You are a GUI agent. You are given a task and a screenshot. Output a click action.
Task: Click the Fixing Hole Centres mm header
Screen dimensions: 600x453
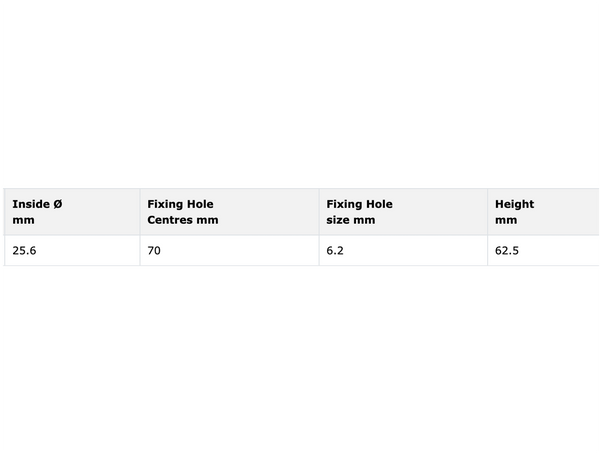pos(230,212)
